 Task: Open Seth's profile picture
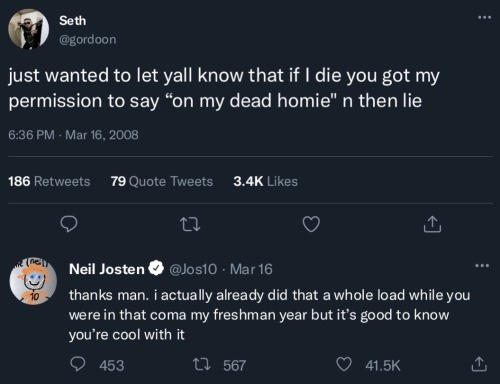29,29
